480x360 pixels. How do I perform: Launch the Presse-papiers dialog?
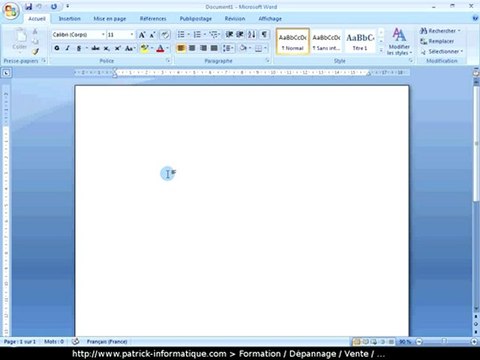(44, 61)
